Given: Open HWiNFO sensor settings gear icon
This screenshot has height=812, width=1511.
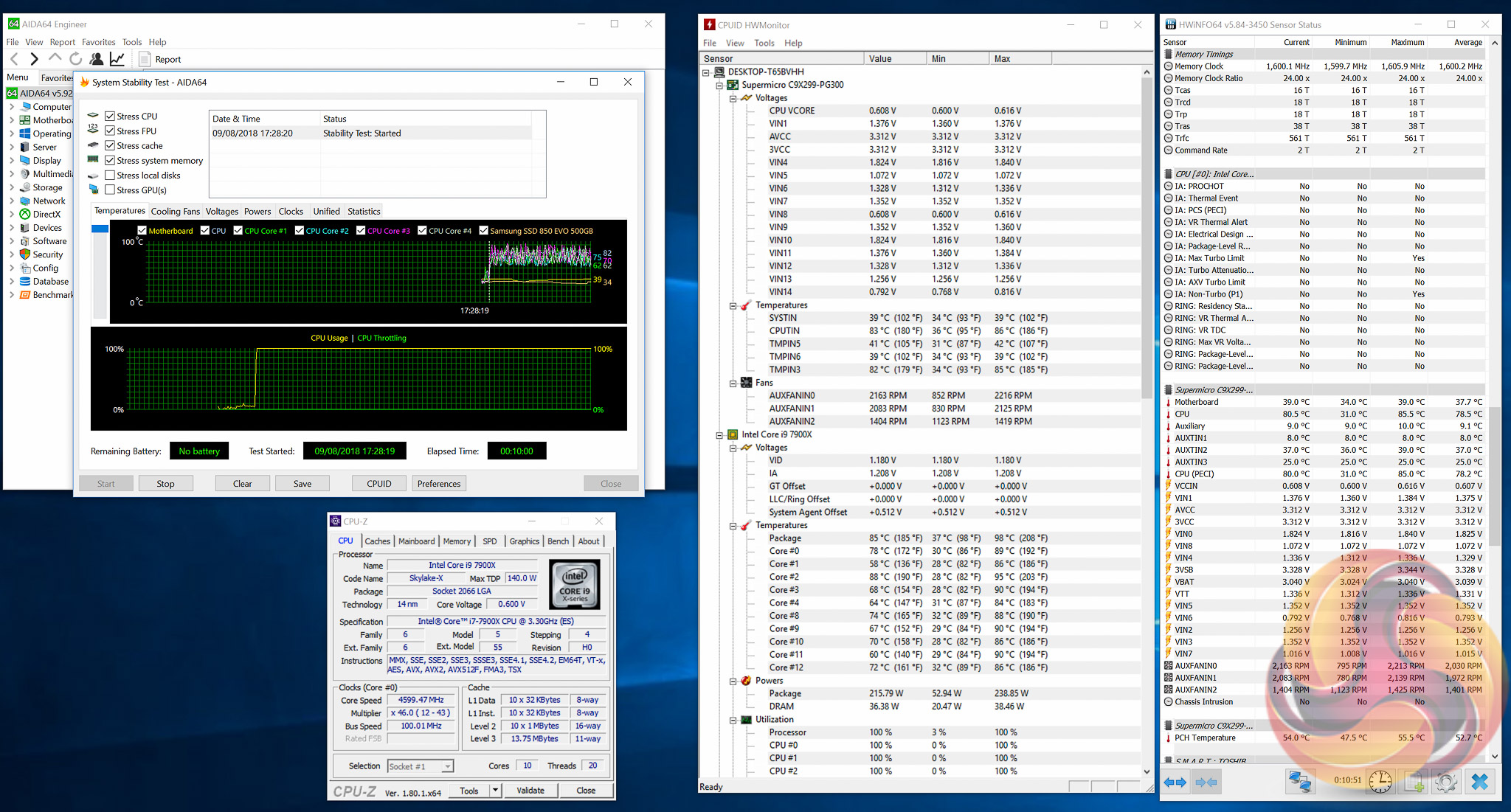Looking at the screenshot, I should pyautogui.click(x=1446, y=782).
